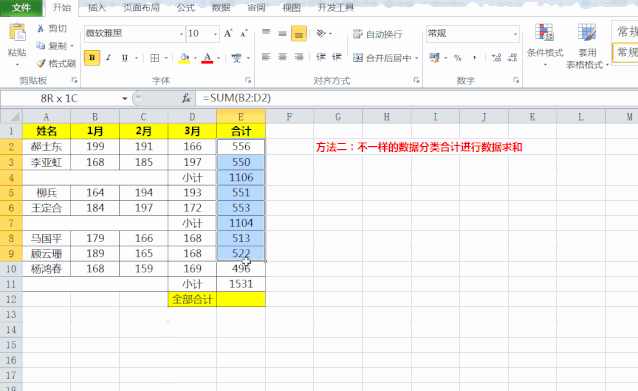Image resolution: width=638 pixels, height=391 pixels.
Task: Select the Format Painter (格式刷)
Action: coord(56,63)
